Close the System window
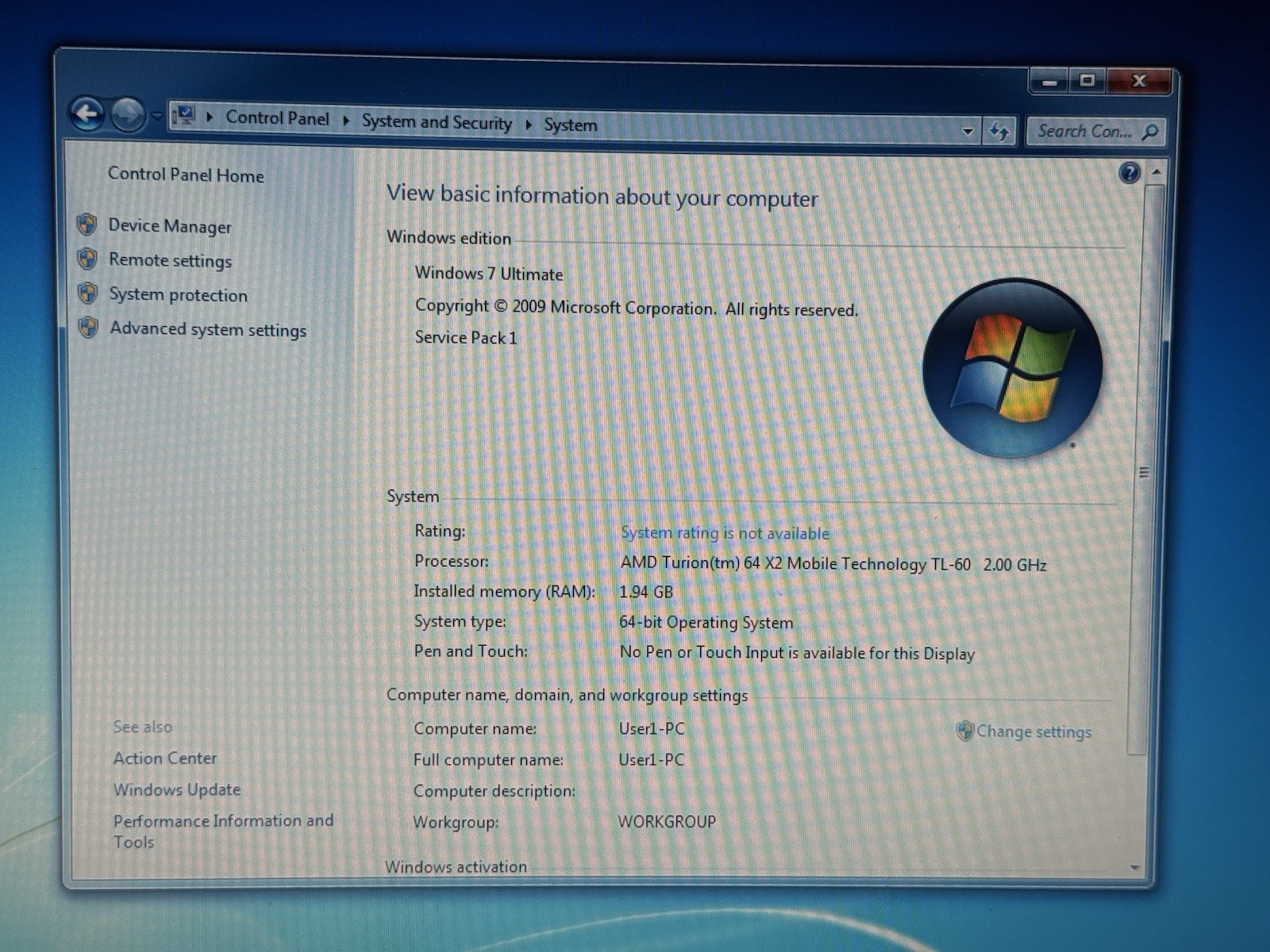Viewport: 1270px width, 952px height. pos(1139,80)
